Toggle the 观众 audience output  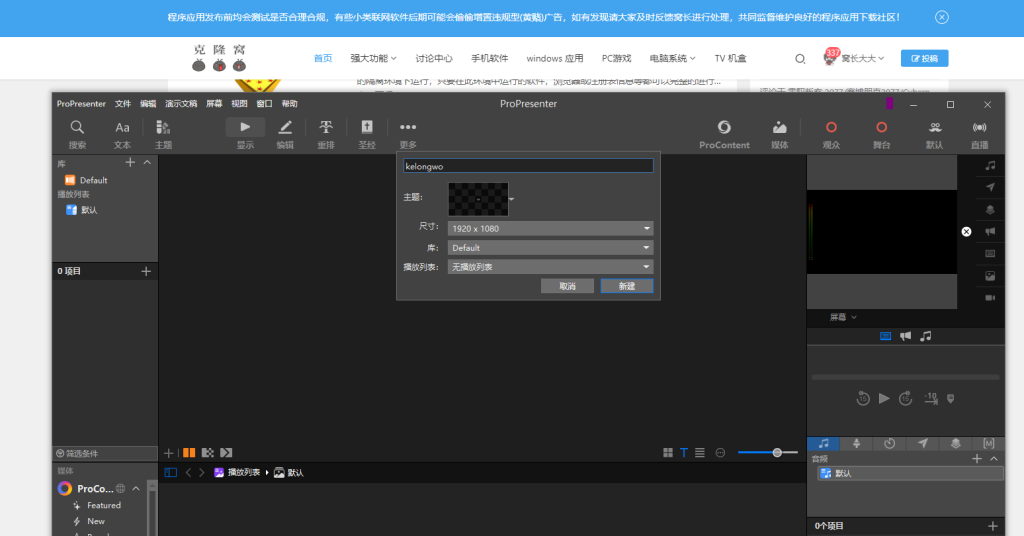click(x=831, y=134)
